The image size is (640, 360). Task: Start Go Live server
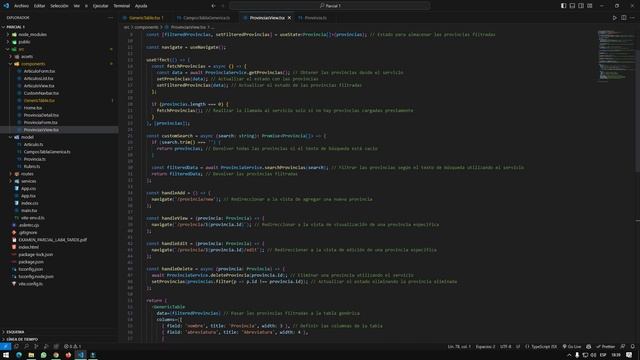pyautogui.click(x=571, y=347)
